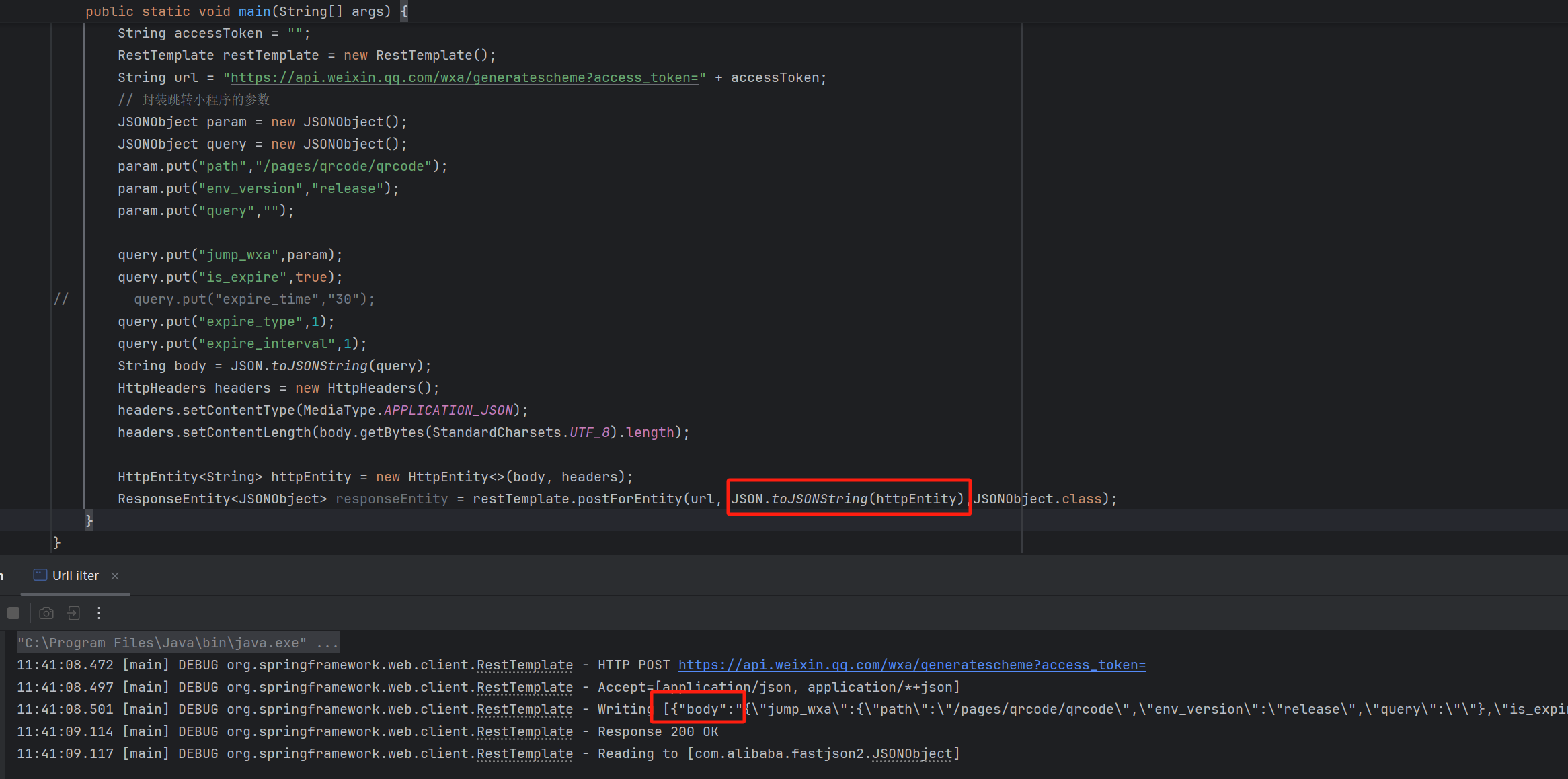Click the main method name in signature
The image size is (1568, 779).
[x=254, y=11]
